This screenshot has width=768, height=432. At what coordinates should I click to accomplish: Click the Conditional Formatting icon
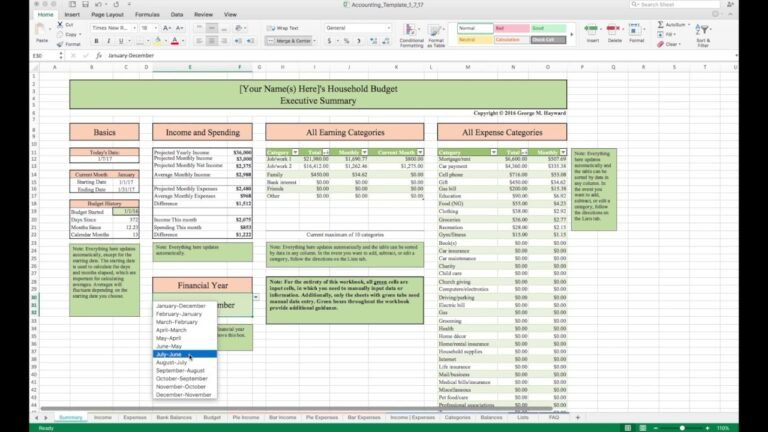(411, 30)
